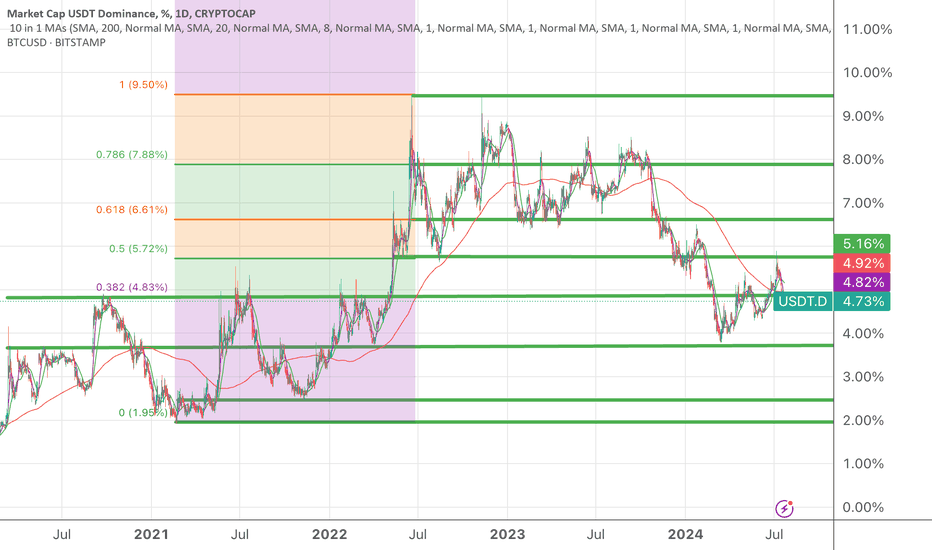Viewport: 932px width, 550px height.
Task: Click the purple 4.82% price label
Action: pyautogui.click(x=862, y=282)
